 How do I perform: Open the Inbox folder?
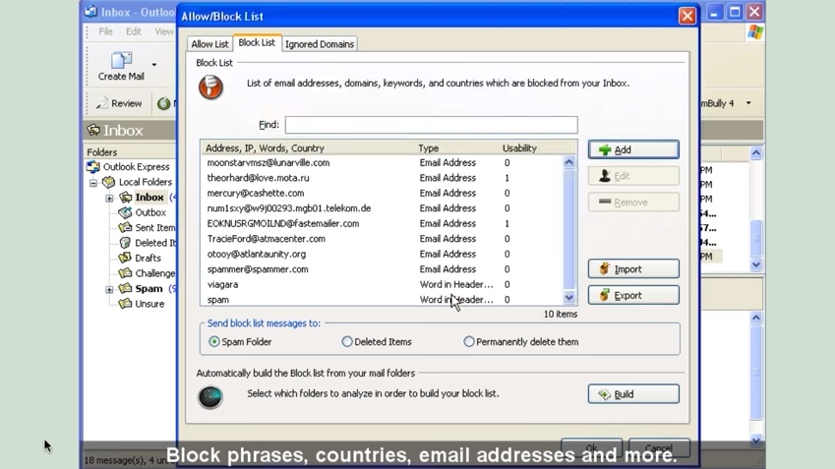pos(149,198)
